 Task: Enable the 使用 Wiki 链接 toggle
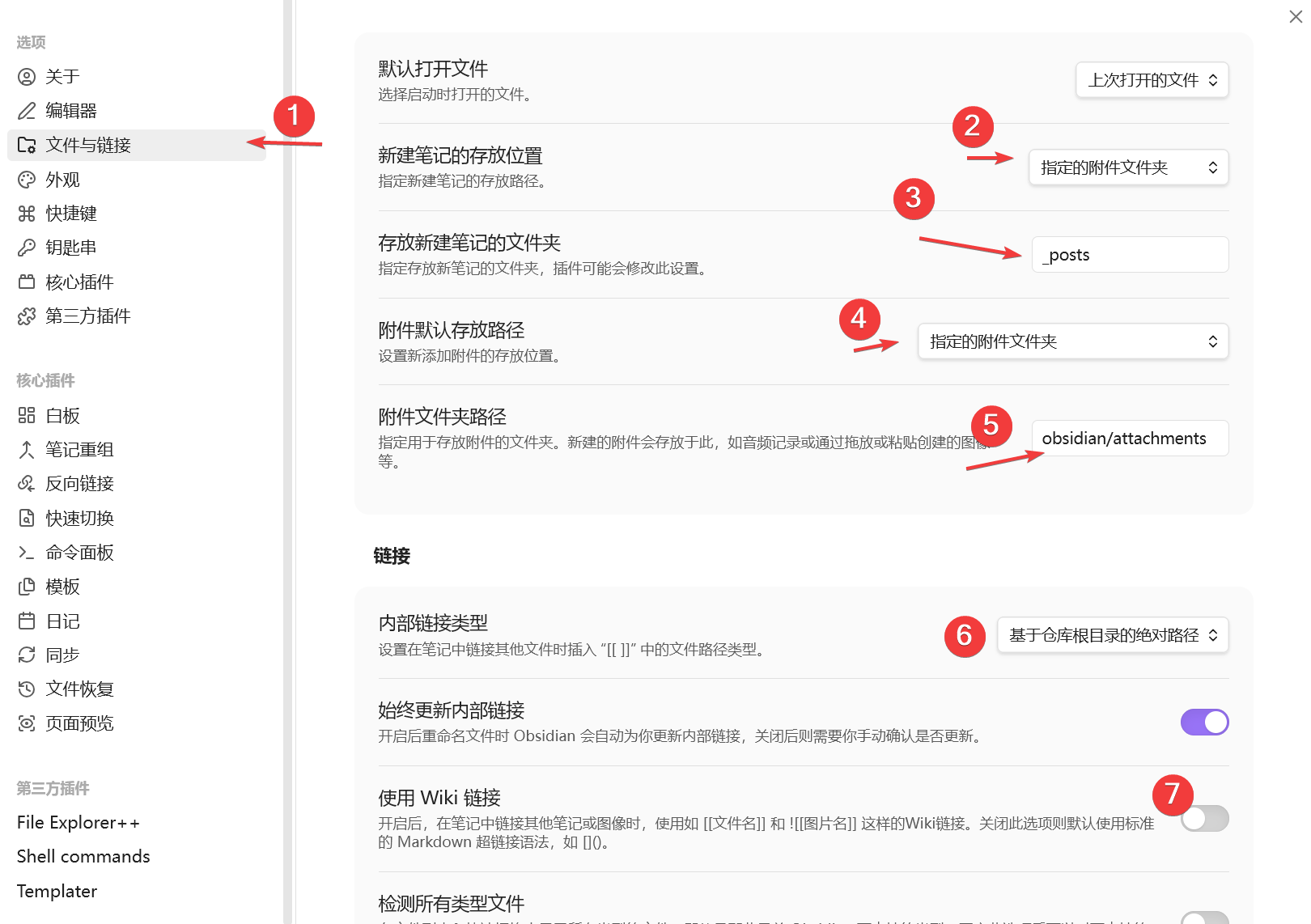[1204, 819]
